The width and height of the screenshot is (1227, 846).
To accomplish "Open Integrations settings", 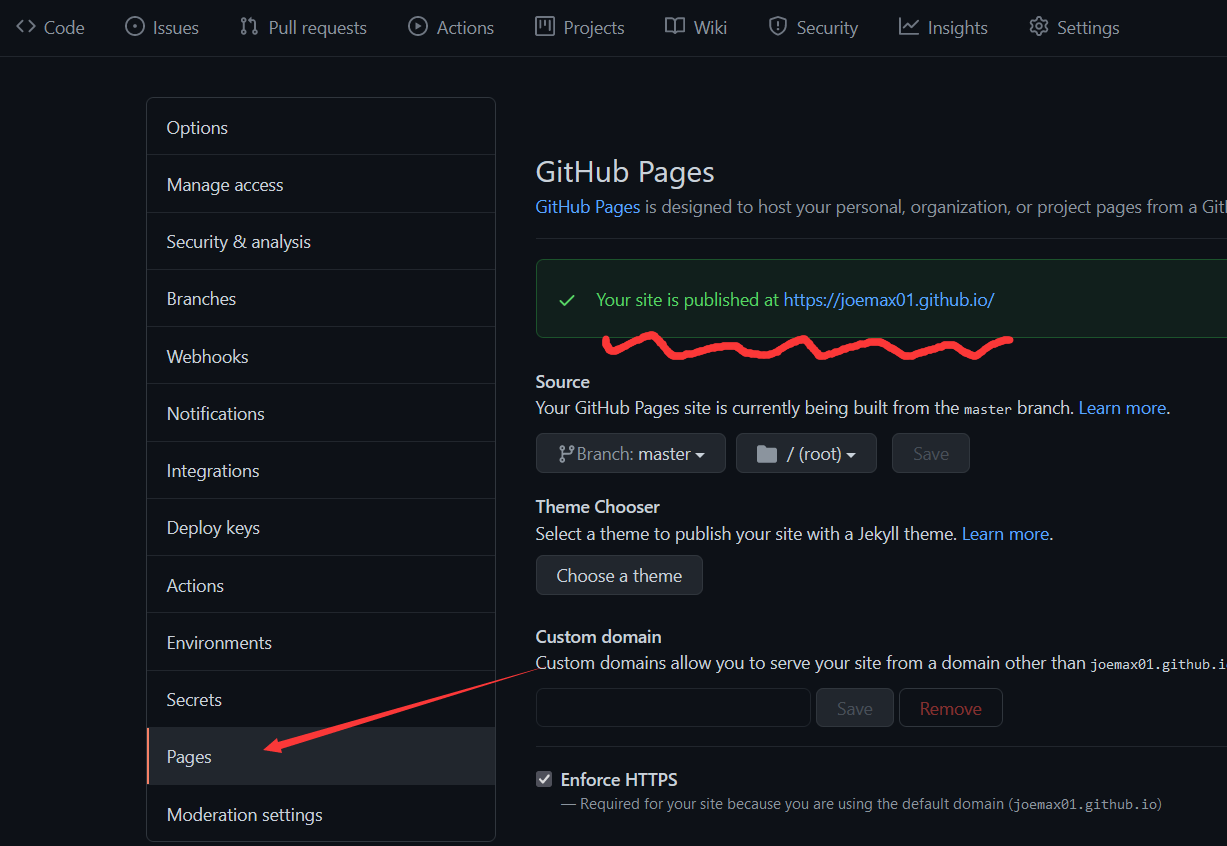I will (321, 470).
